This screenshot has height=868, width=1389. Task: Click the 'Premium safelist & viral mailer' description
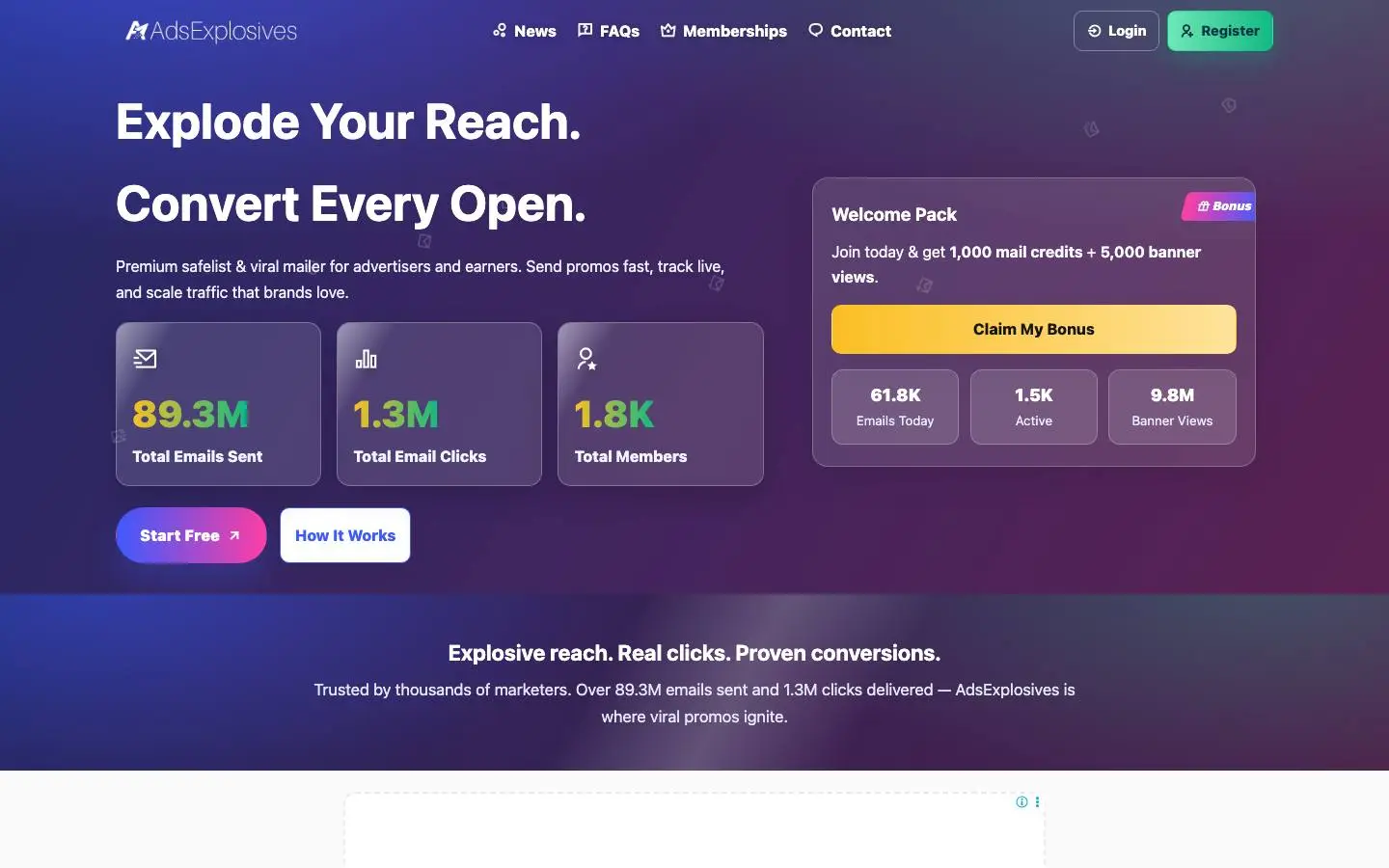[421, 279]
